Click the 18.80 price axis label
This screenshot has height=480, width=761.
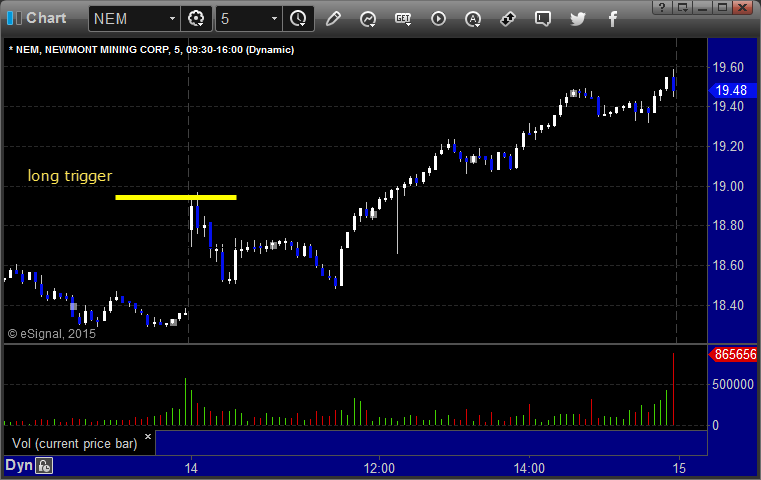click(x=728, y=225)
